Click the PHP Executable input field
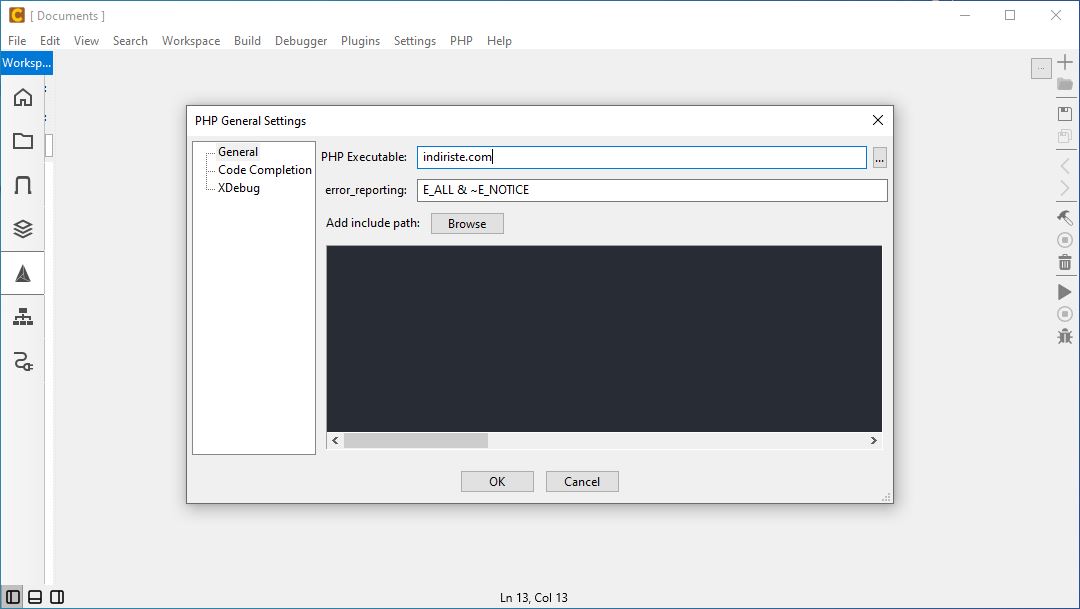The height and width of the screenshot is (609, 1080). [x=641, y=157]
